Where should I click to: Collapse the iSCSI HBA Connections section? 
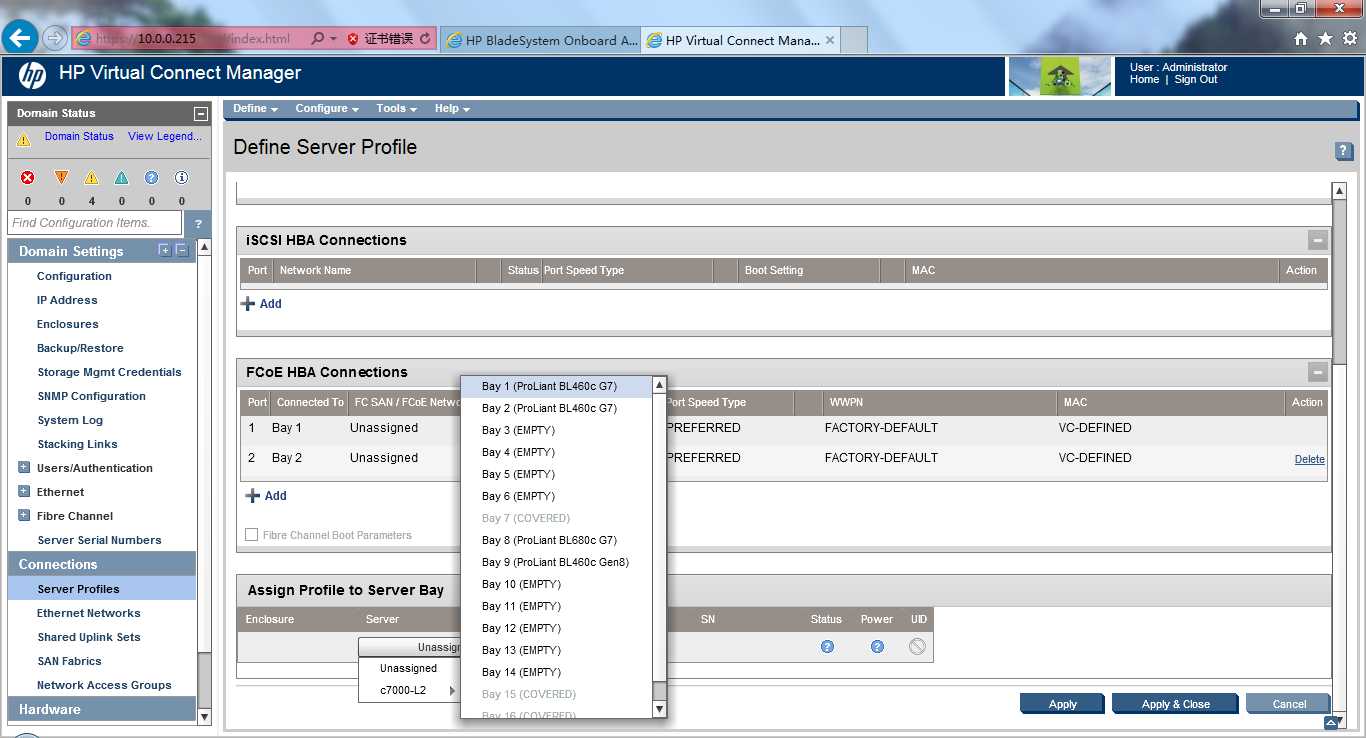pyautogui.click(x=1318, y=240)
